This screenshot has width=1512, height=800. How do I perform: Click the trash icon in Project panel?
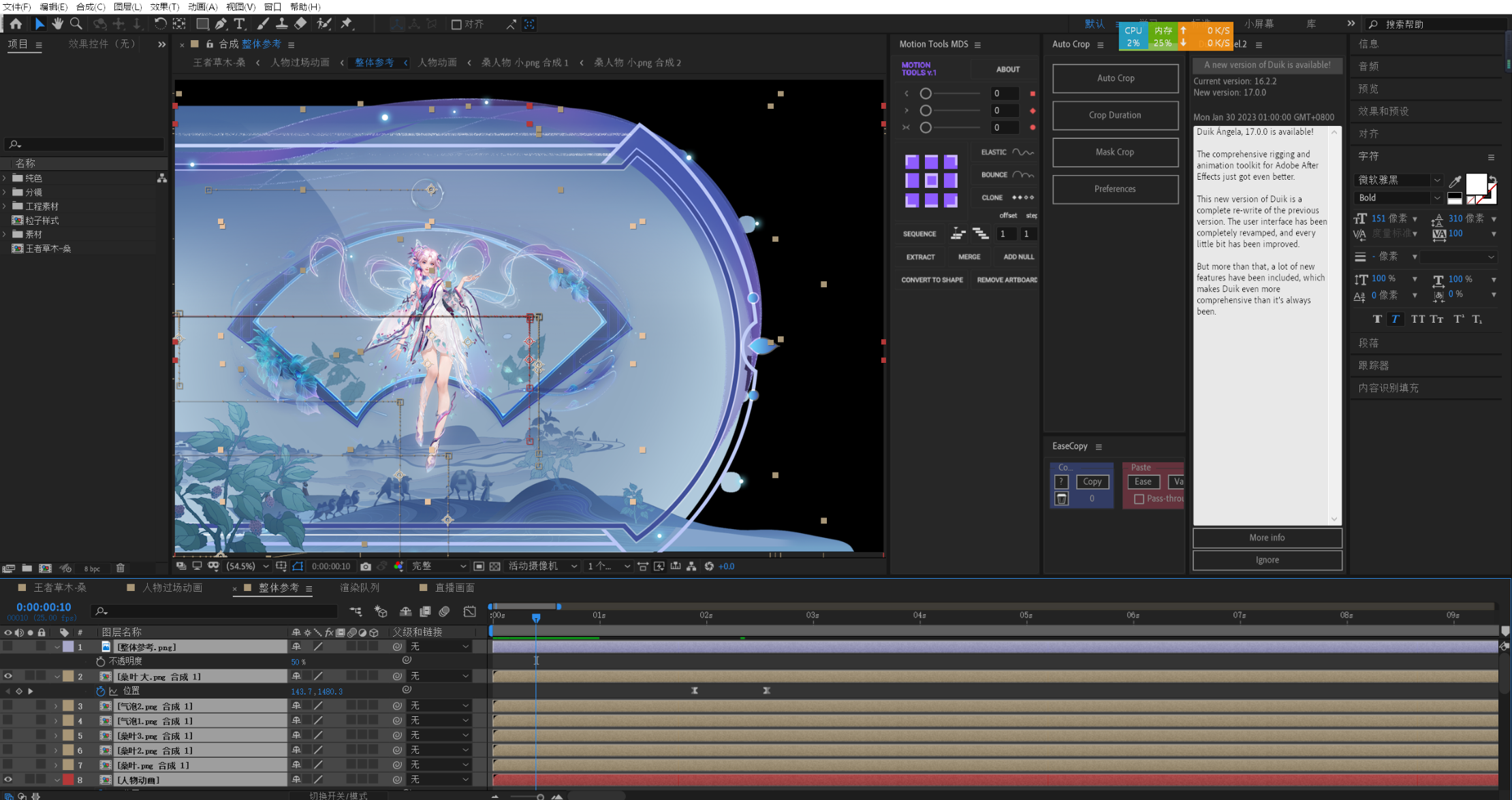point(121,568)
